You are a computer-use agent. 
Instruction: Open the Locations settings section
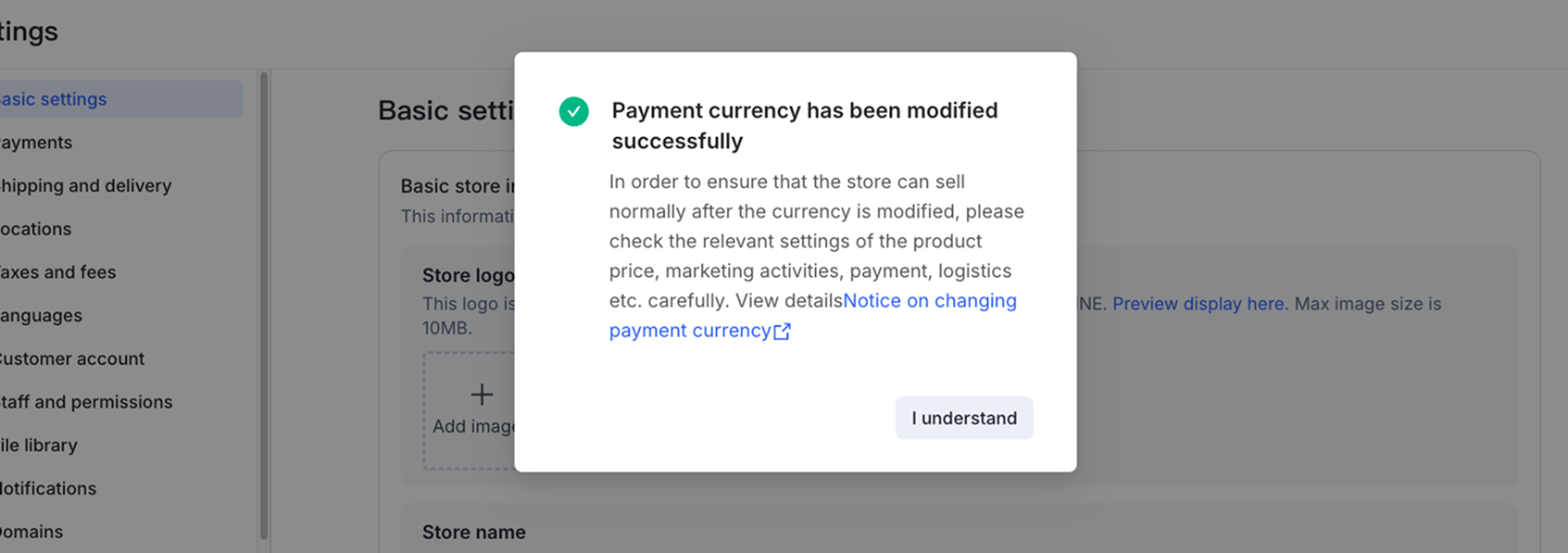(x=37, y=229)
